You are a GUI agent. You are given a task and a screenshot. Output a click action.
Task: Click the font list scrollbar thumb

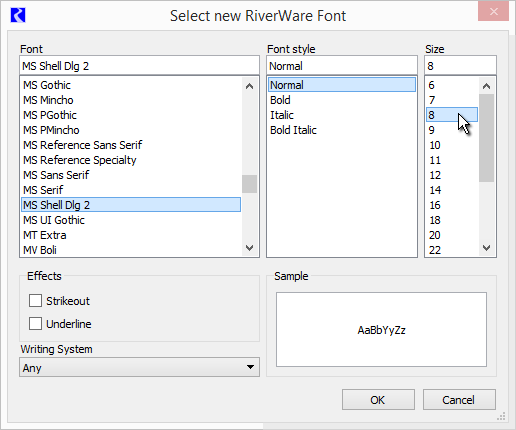[x=249, y=184]
